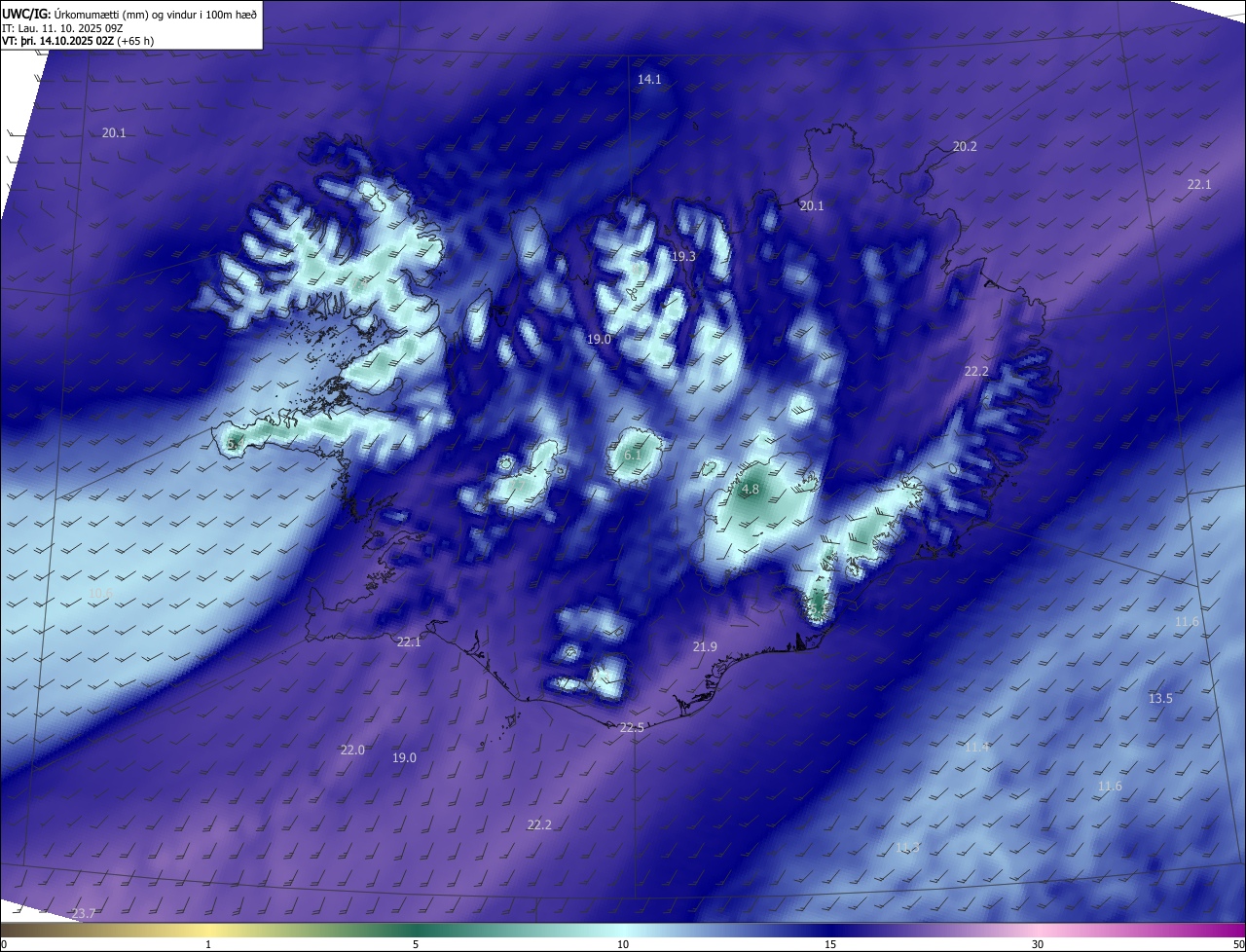Click the '4.8' value on the green glacier area
1246x952 pixels.
coord(751,490)
